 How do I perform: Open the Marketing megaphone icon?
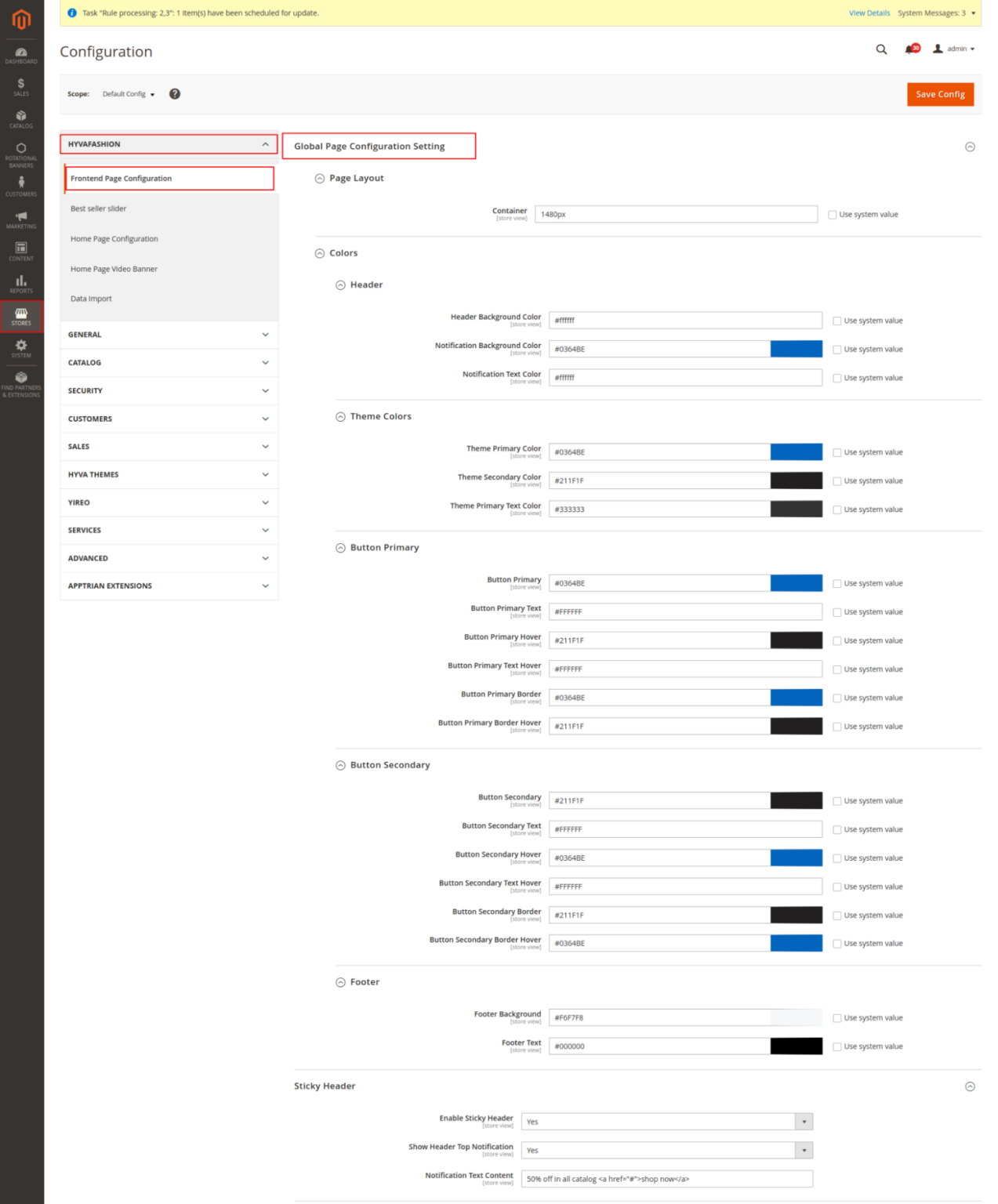pyautogui.click(x=21, y=219)
